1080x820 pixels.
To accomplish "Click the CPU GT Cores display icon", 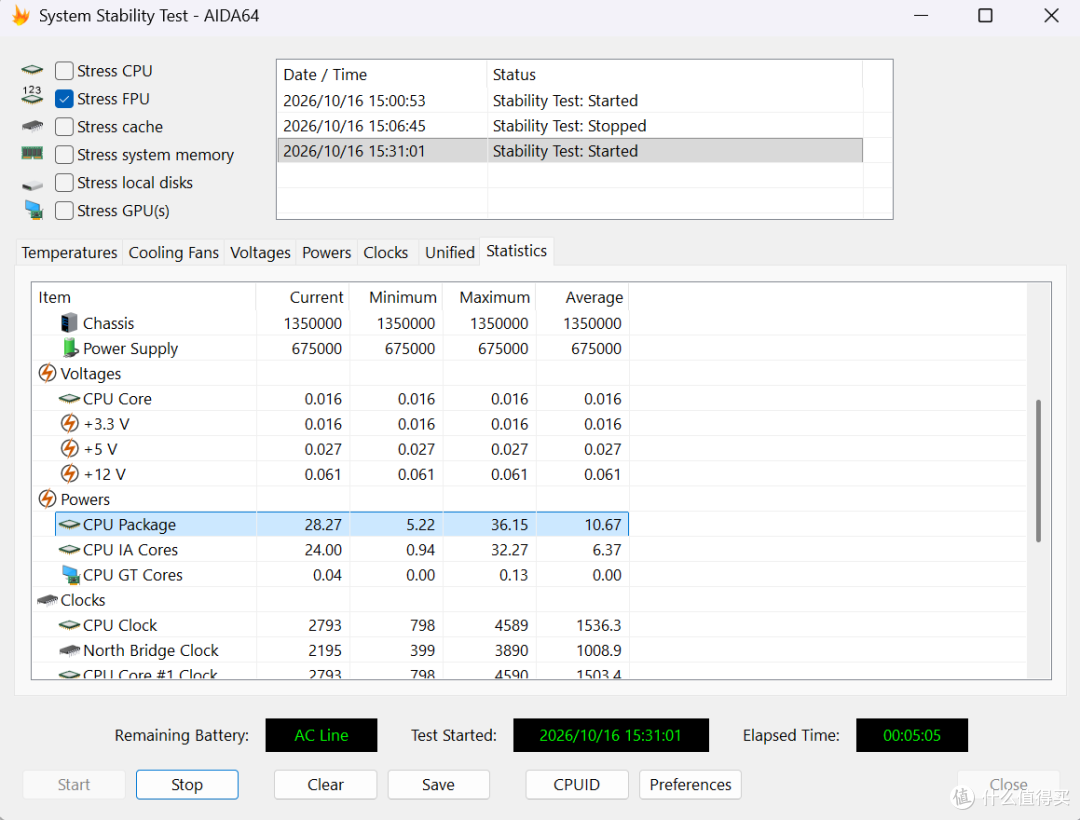I will click(70, 575).
